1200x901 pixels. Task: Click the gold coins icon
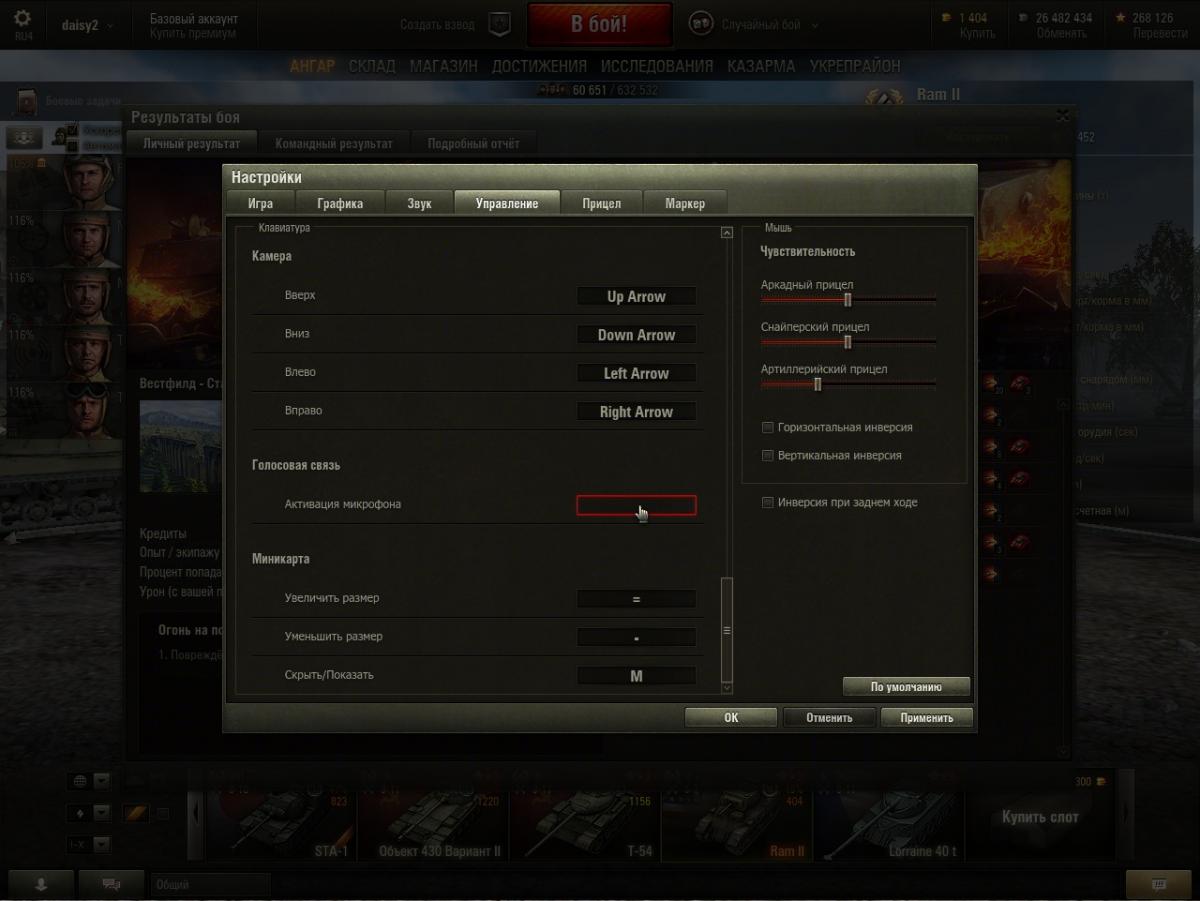(947, 18)
